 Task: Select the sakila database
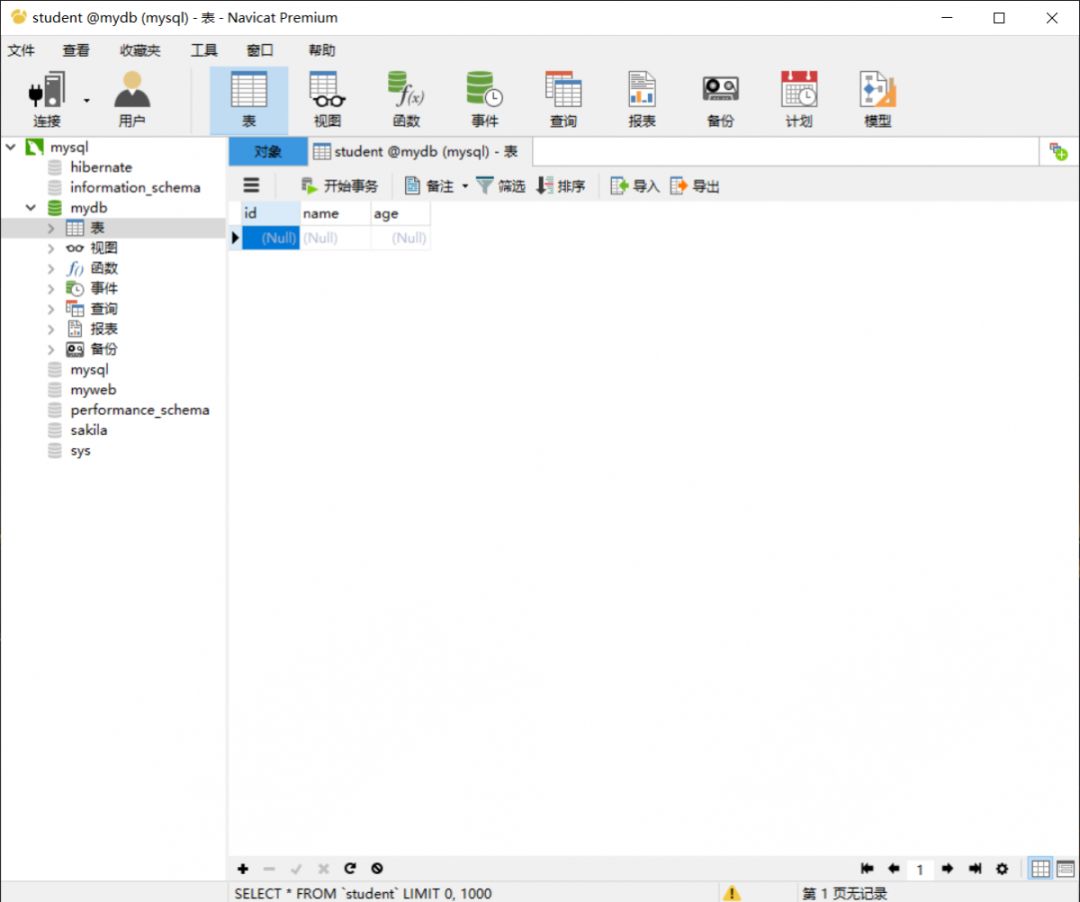click(88, 430)
